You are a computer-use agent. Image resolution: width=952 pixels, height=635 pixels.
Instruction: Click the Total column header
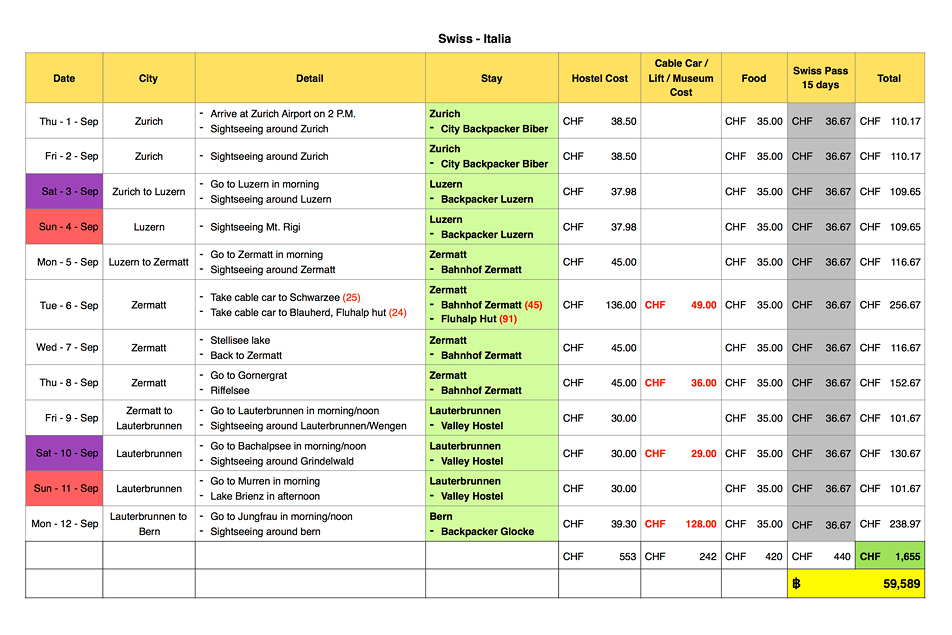click(x=889, y=78)
